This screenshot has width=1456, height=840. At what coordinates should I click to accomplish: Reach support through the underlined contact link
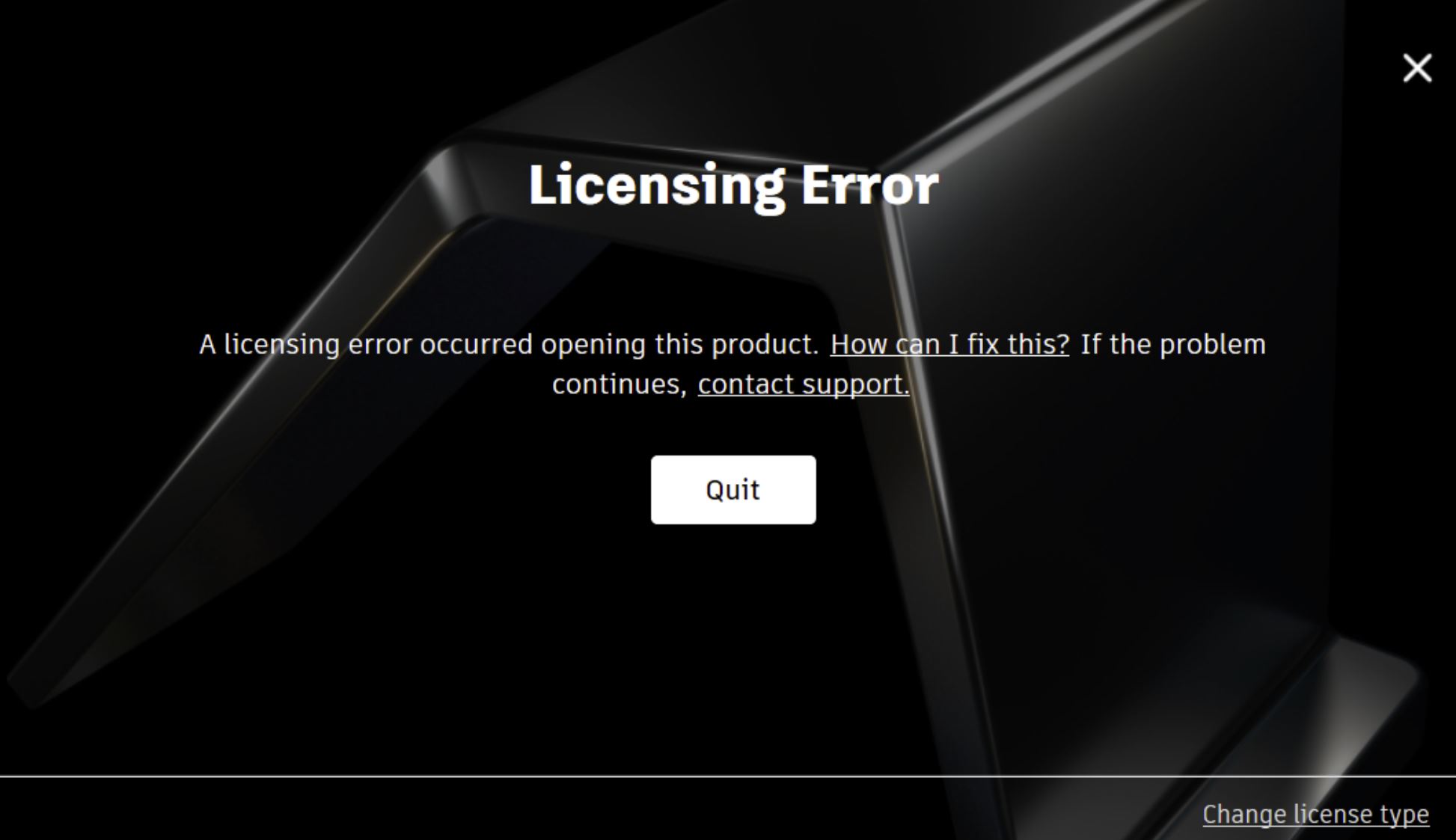pyautogui.click(x=804, y=384)
